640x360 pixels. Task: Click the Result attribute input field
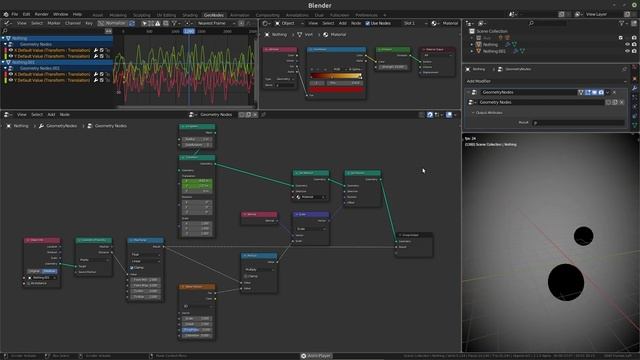click(x=578, y=122)
